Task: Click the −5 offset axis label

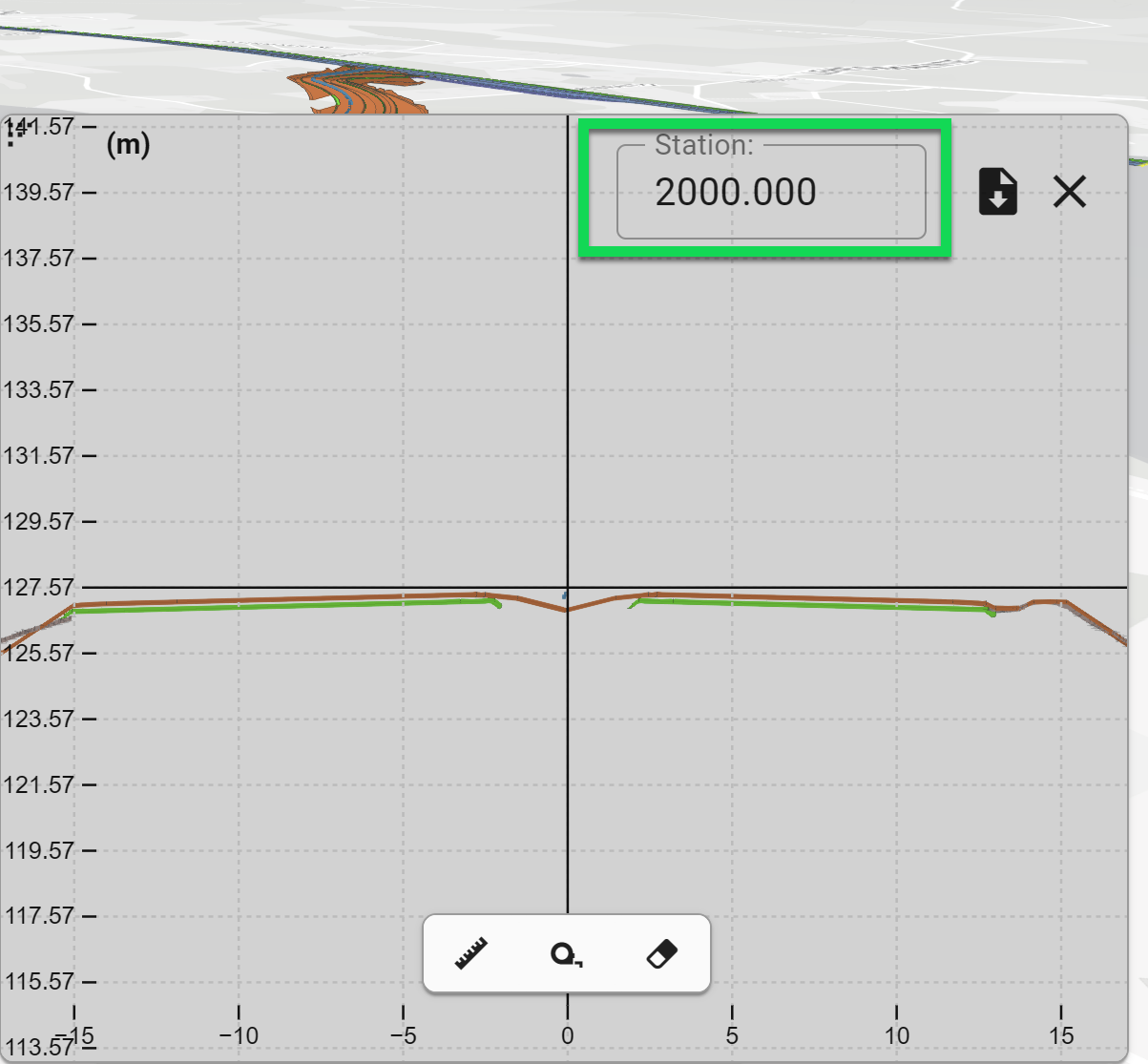Action: [403, 1035]
